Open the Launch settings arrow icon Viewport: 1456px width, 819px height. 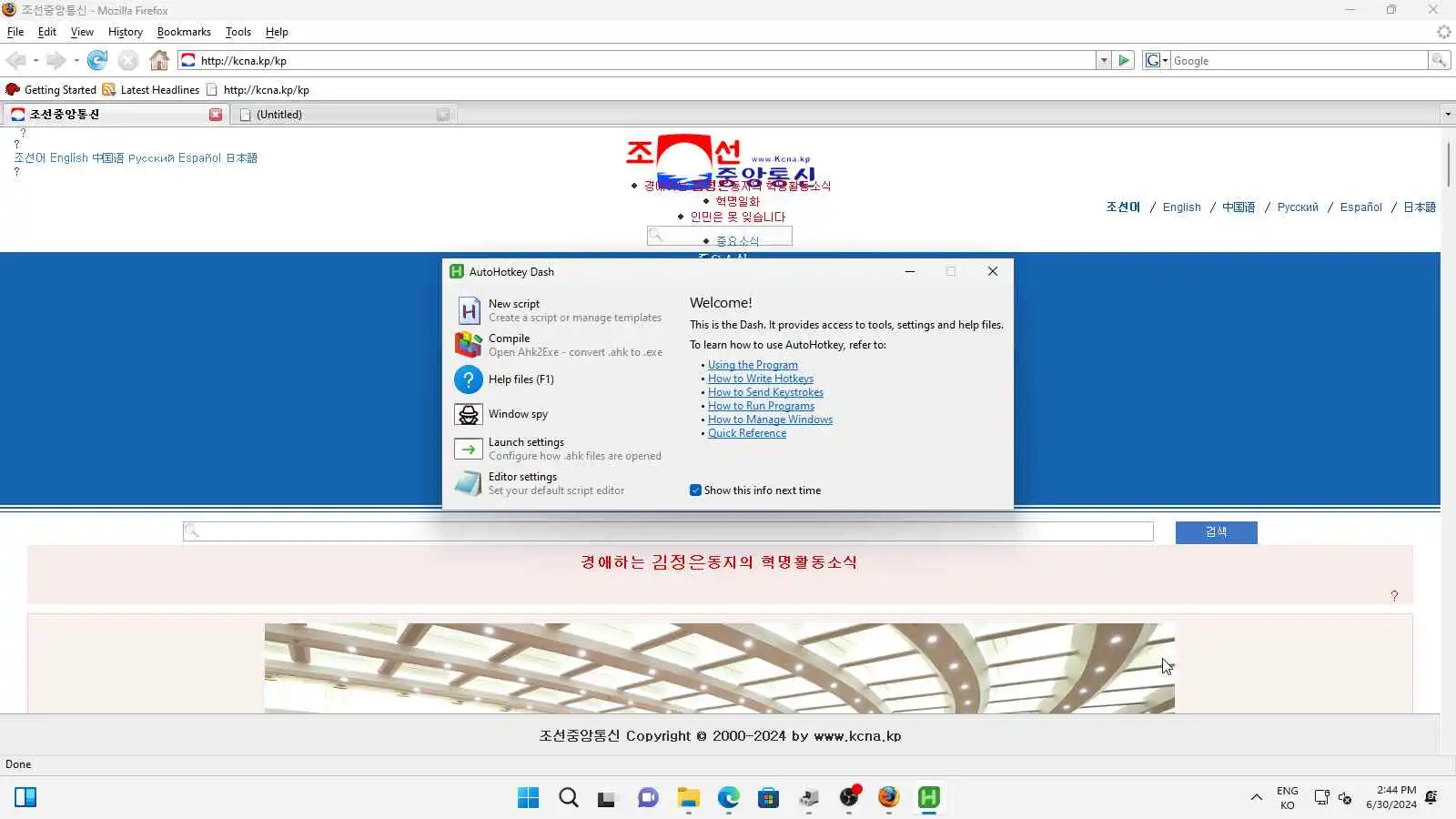[469, 449]
